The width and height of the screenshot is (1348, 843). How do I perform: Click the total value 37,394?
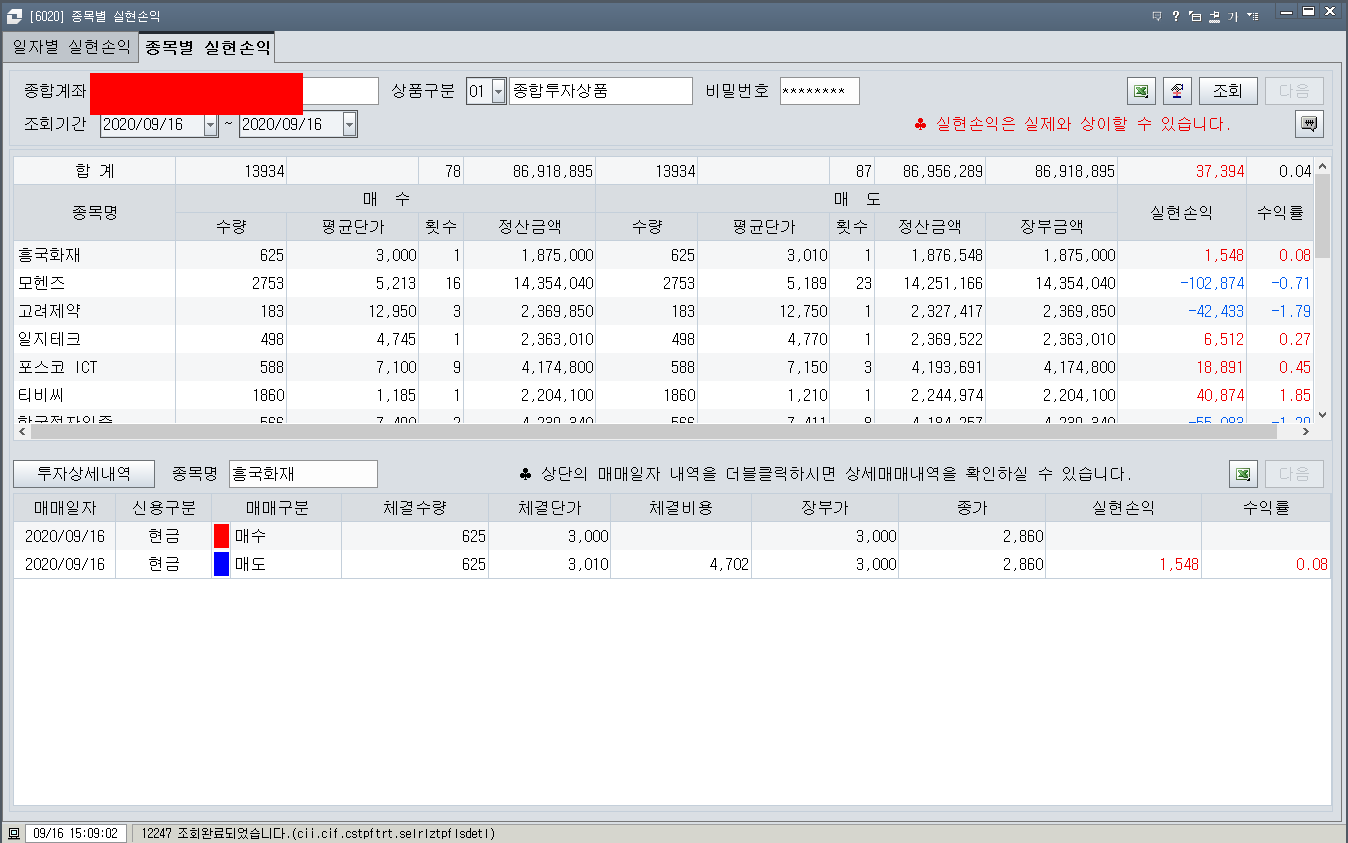[x=1220, y=171]
